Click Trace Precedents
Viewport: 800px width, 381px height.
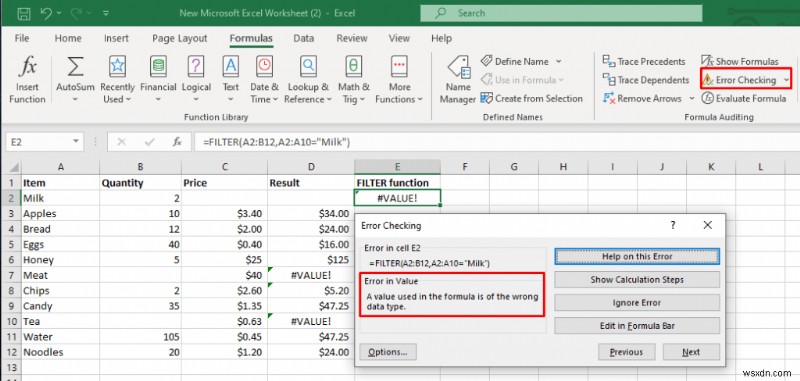pyautogui.click(x=644, y=61)
